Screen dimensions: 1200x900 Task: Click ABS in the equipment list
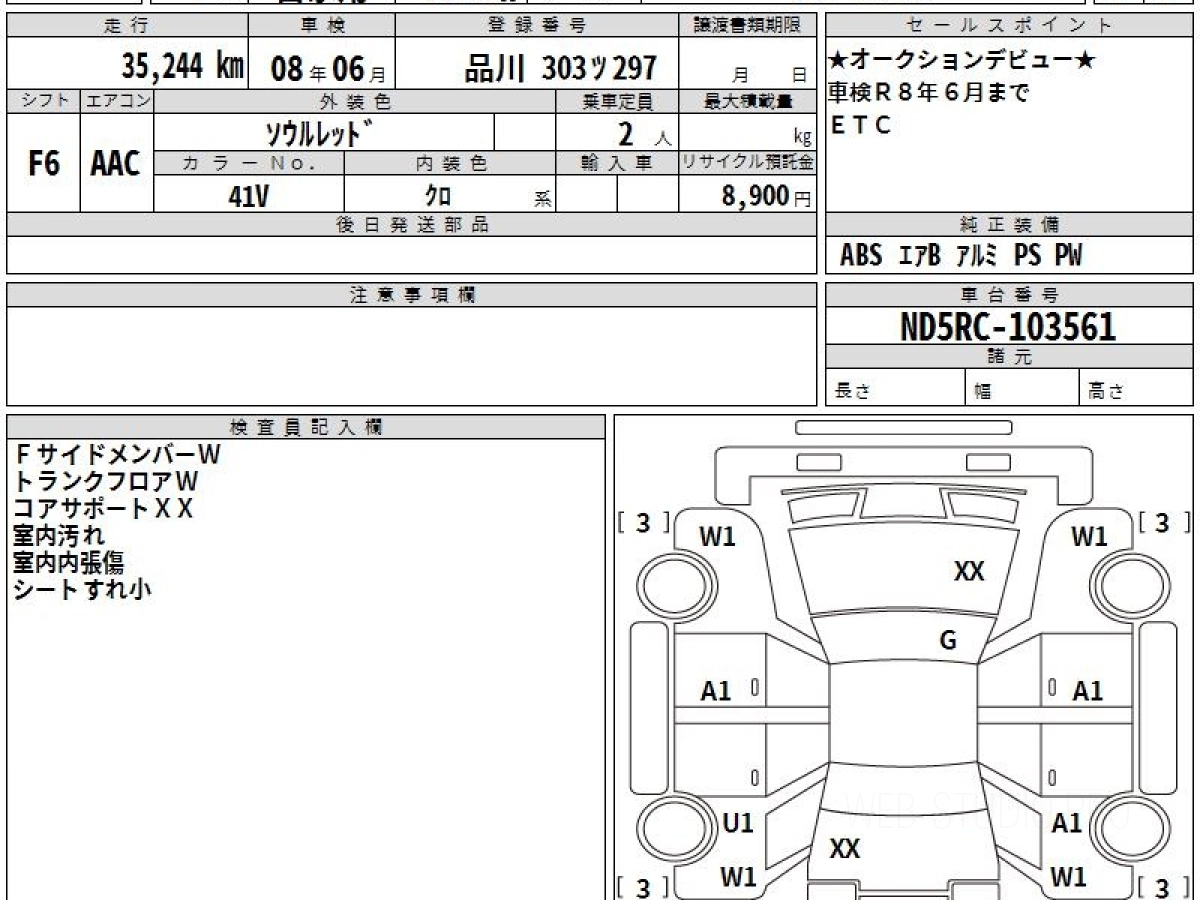(861, 256)
